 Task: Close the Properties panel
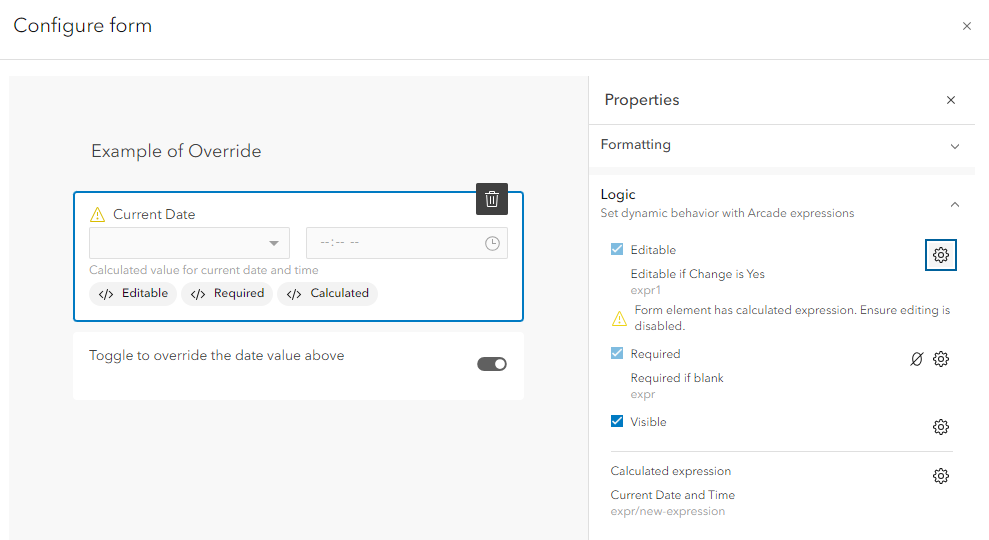click(x=951, y=100)
